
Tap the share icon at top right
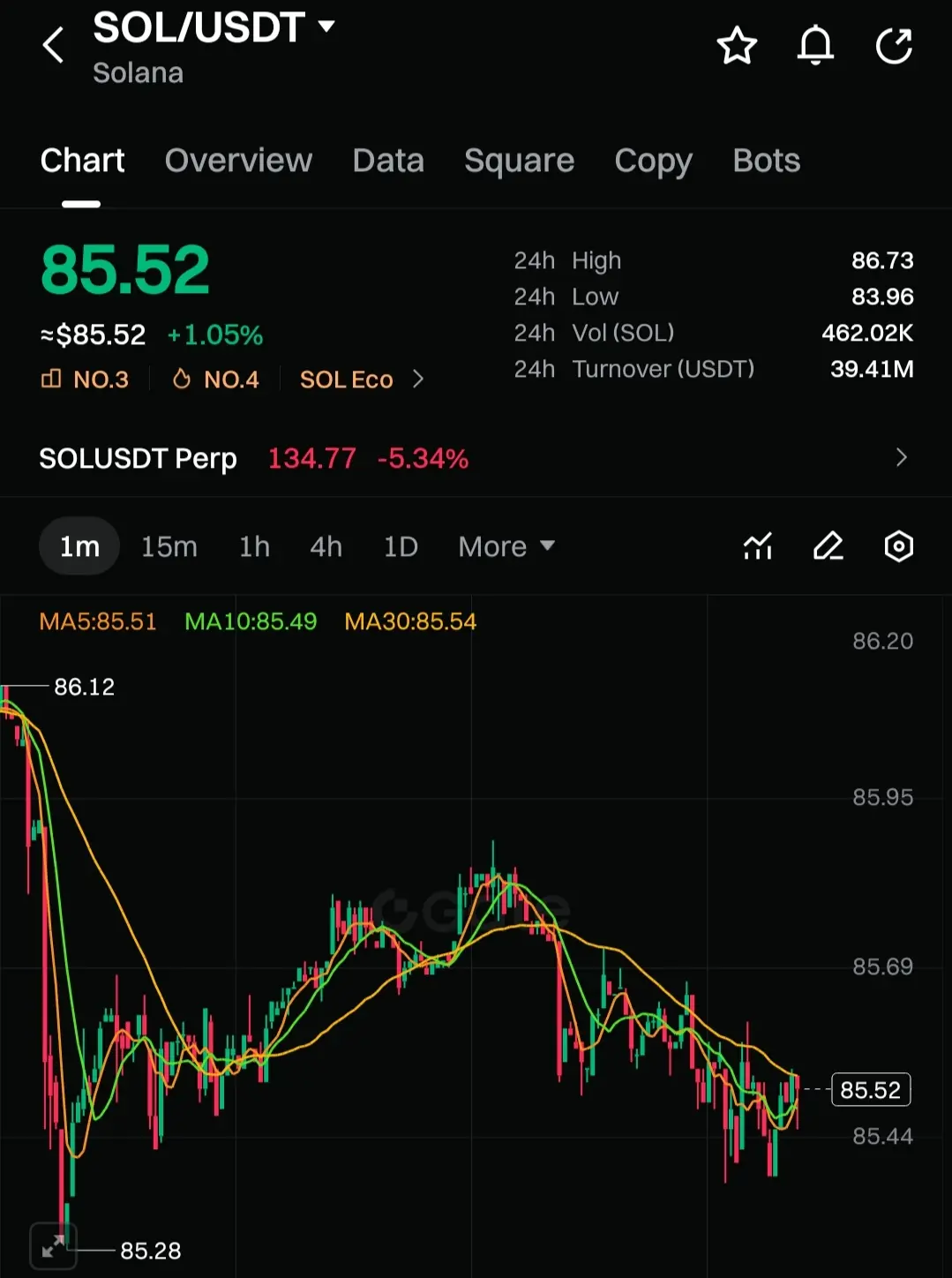[x=894, y=46]
